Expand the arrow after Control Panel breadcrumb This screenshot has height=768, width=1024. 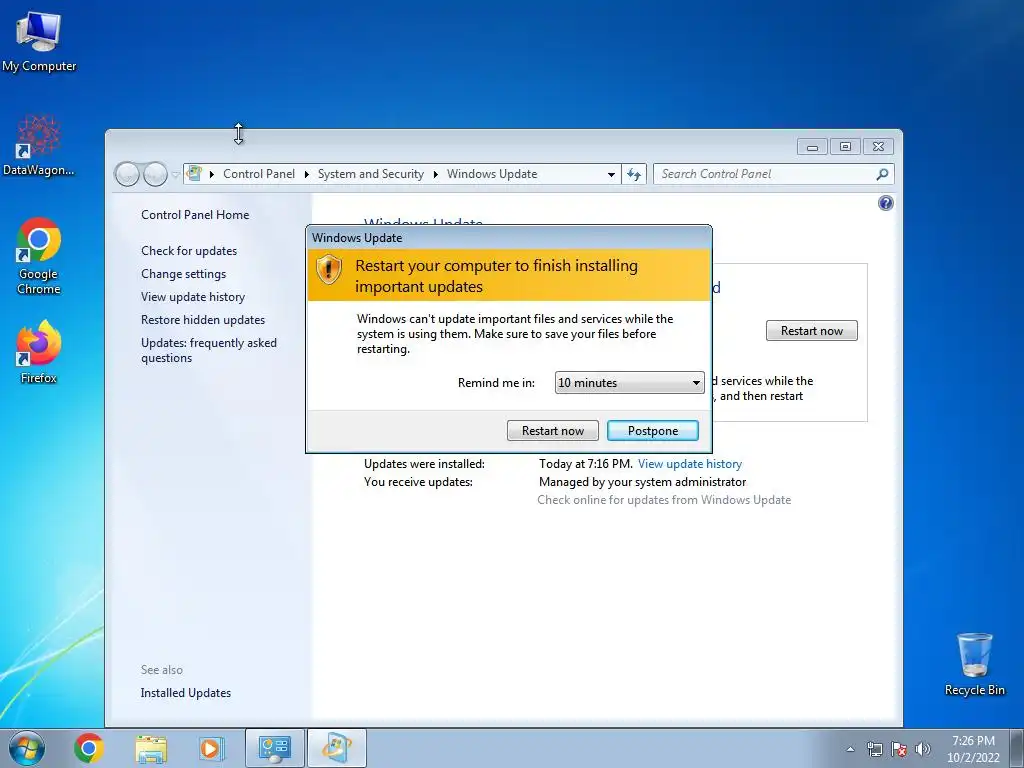[x=306, y=174]
